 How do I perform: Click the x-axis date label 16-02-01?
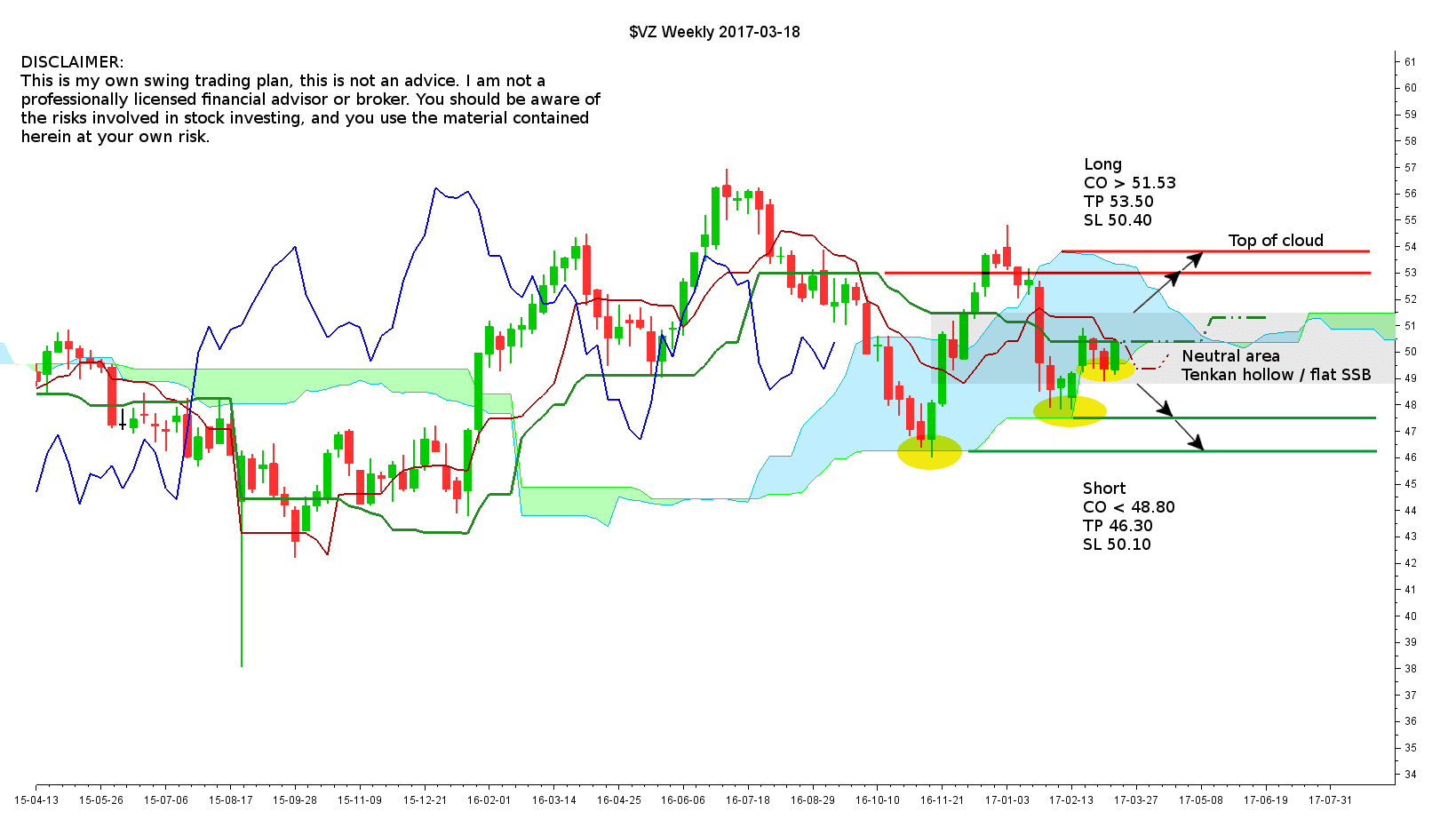click(489, 800)
